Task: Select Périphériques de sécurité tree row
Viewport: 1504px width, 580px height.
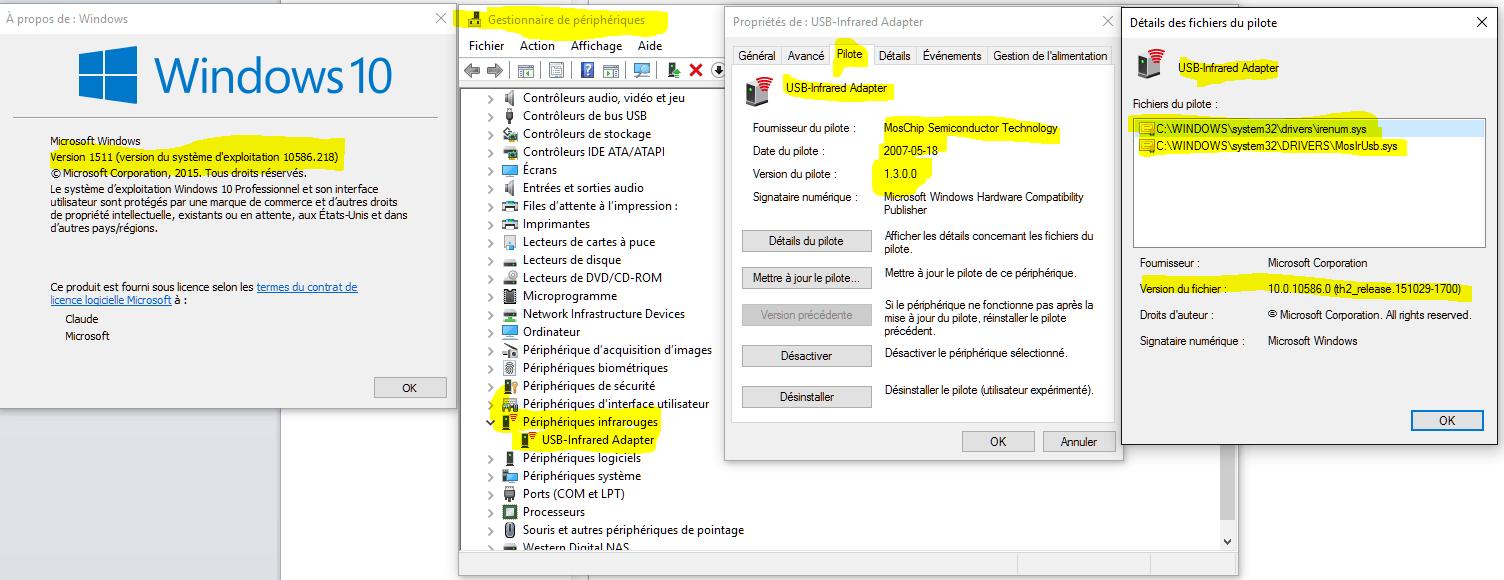Action: pos(589,386)
